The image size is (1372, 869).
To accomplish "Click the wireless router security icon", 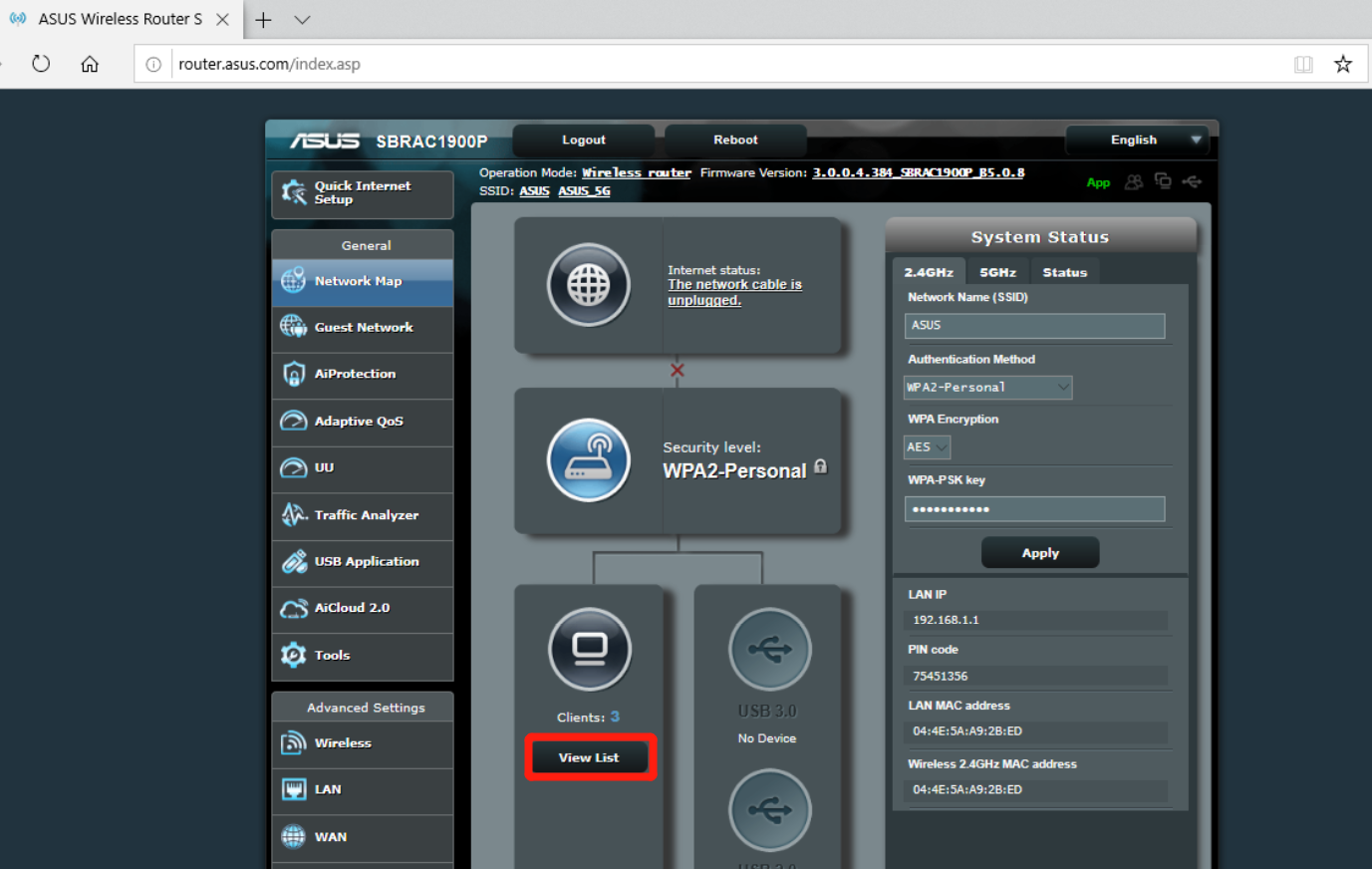I will [589, 460].
